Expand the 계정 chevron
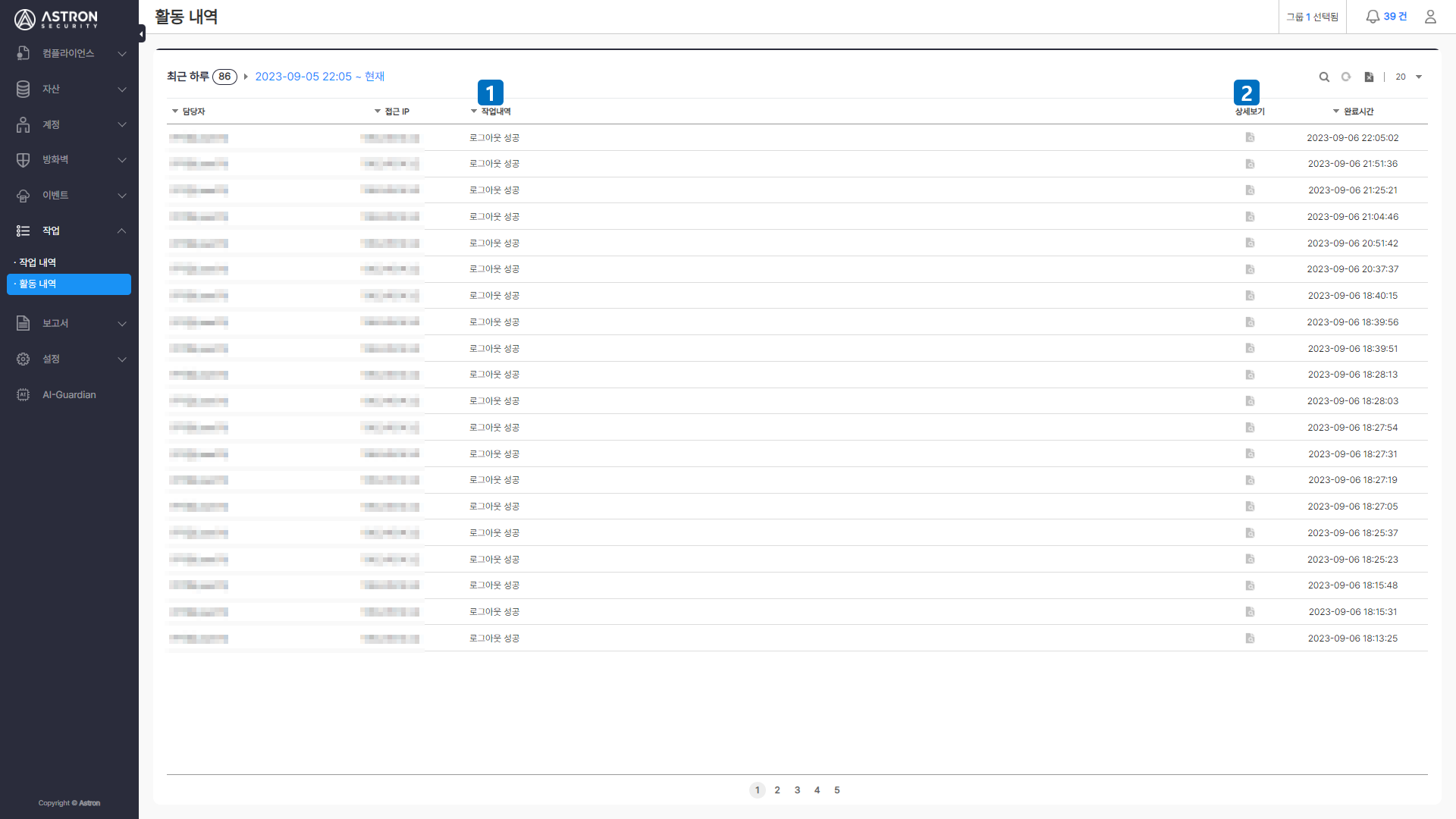 click(122, 124)
